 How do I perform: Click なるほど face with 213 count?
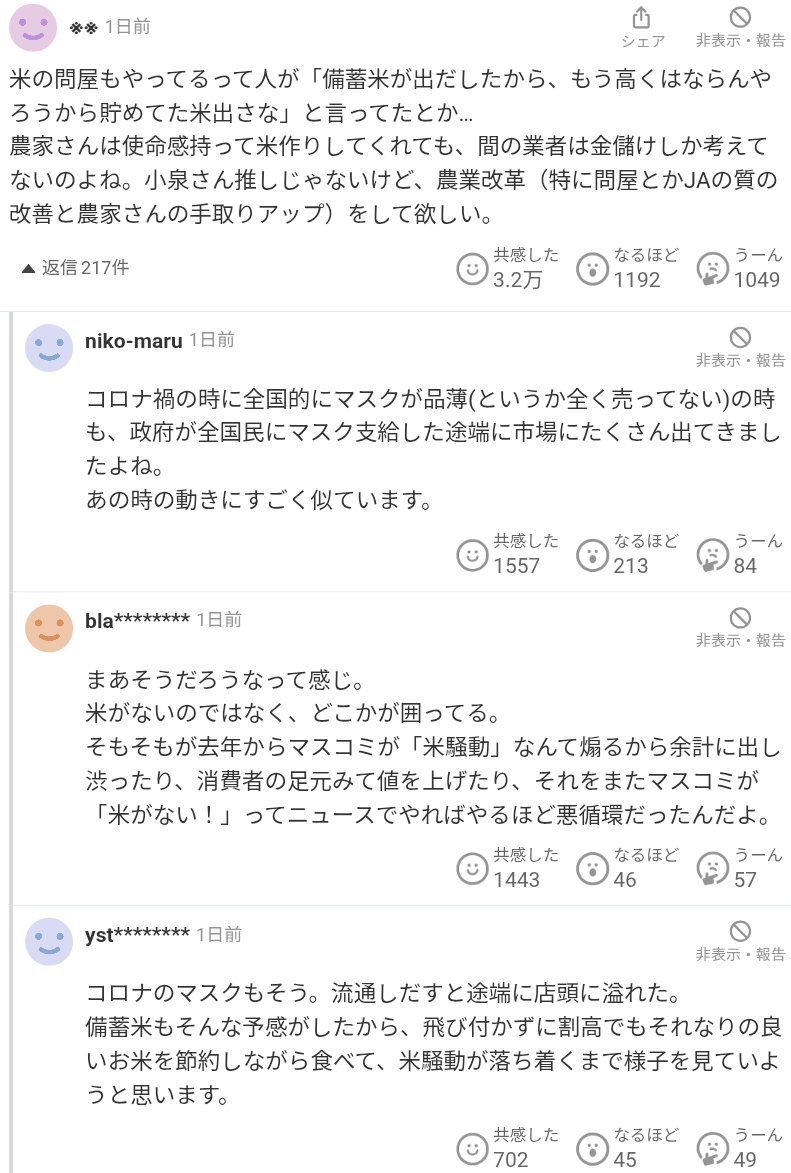(592, 555)
